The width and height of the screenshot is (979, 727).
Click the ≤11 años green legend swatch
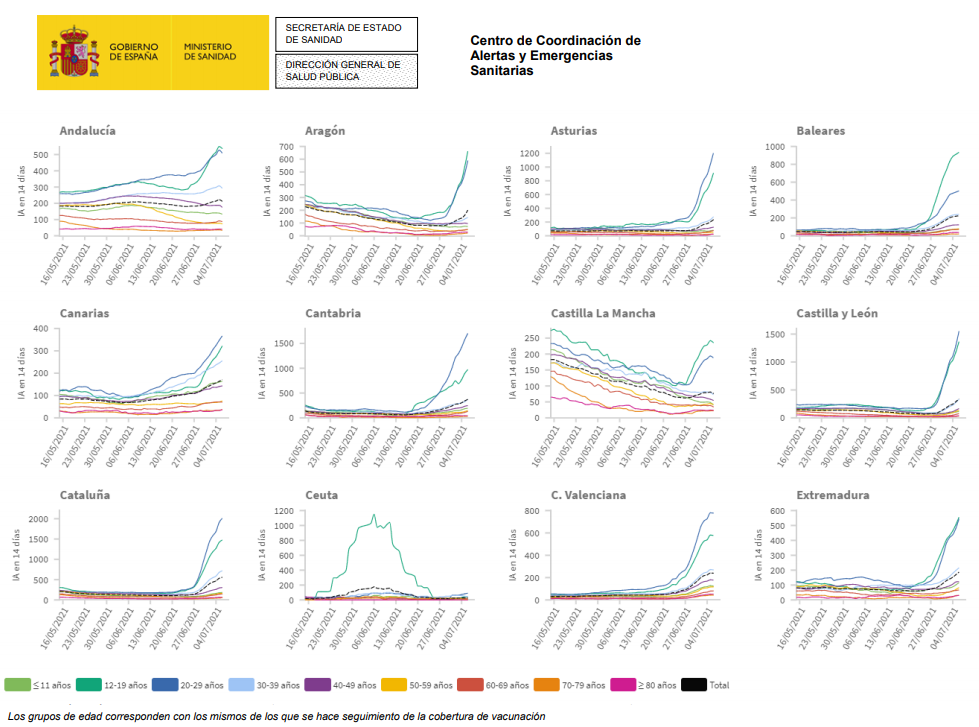point(18,685)
